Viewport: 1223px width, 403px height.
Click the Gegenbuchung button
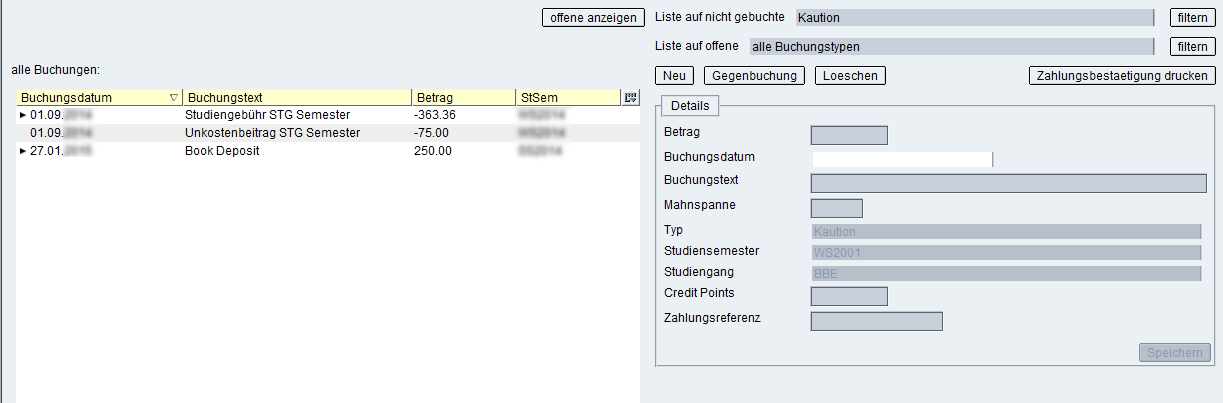tap(754, 76)
